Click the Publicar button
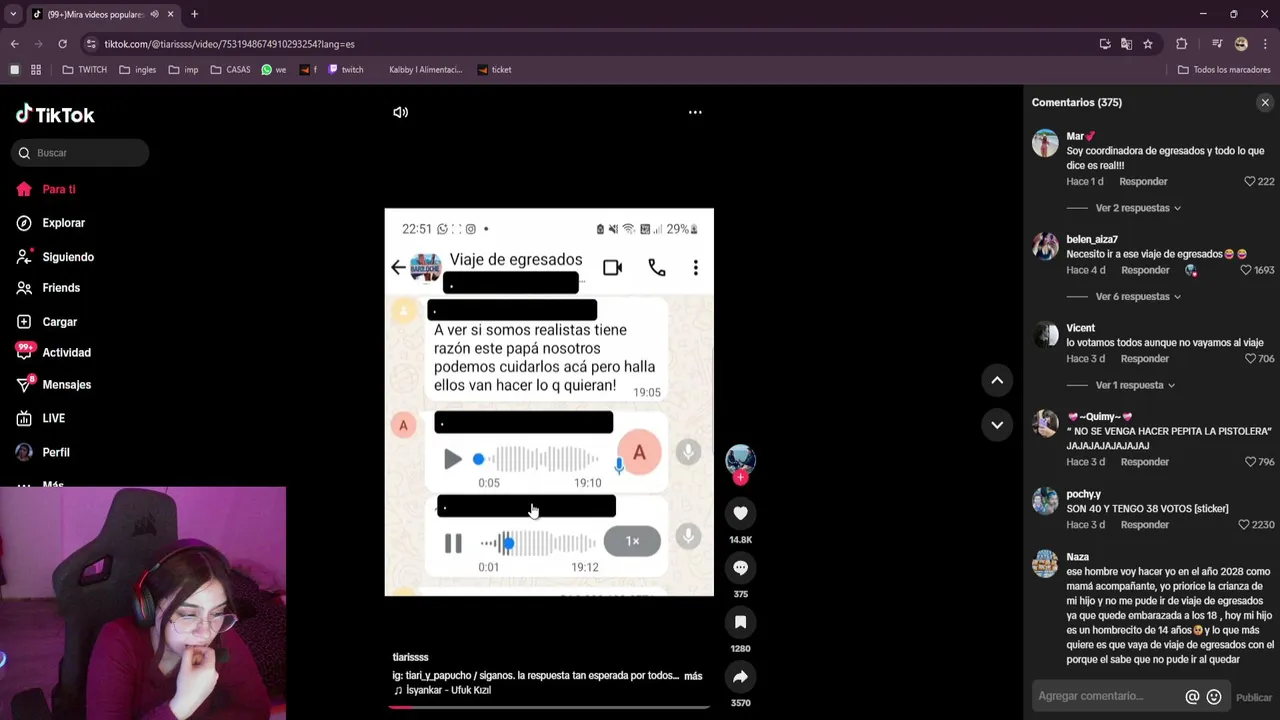The image size is (1280, 720). point(1254,697)
